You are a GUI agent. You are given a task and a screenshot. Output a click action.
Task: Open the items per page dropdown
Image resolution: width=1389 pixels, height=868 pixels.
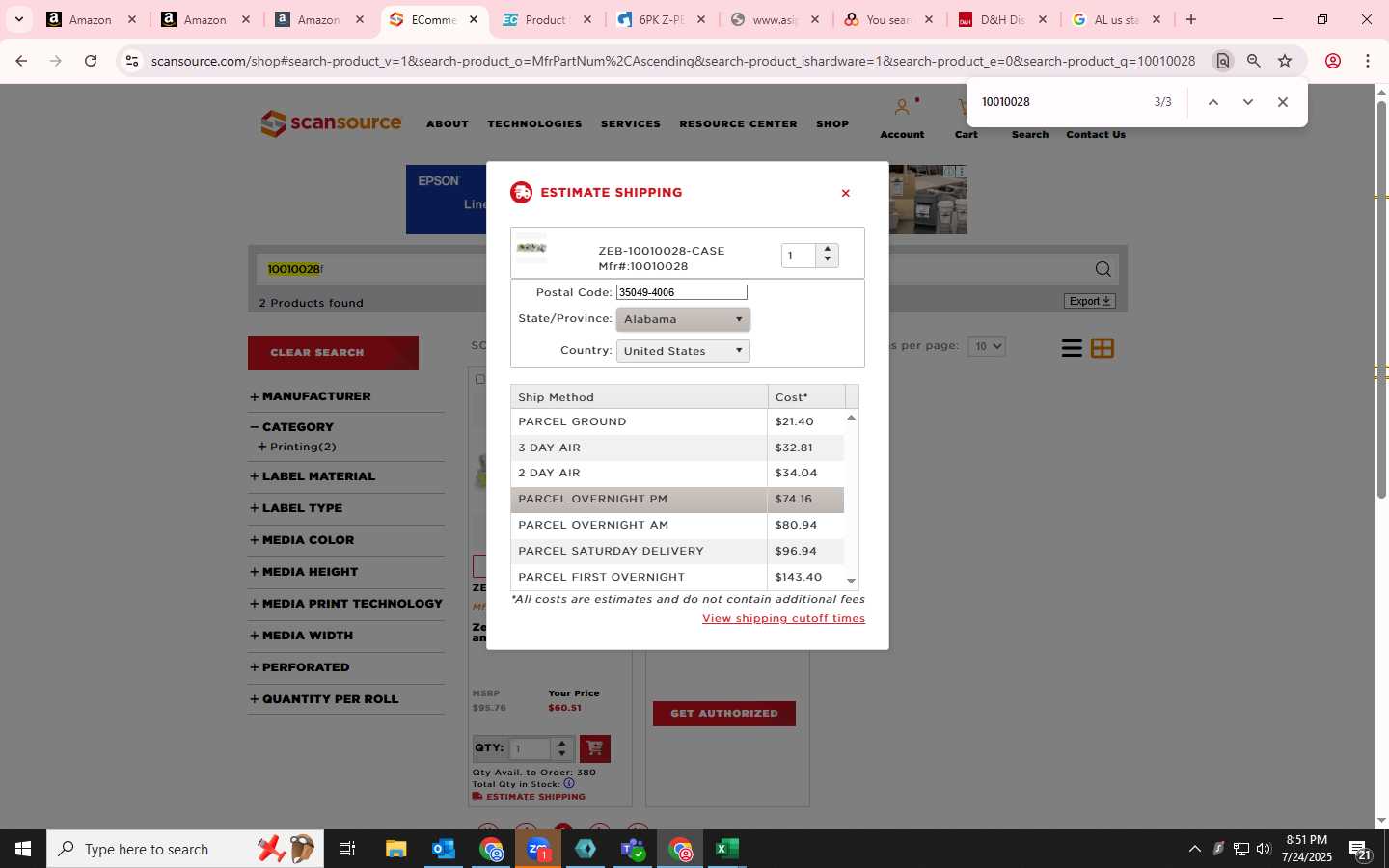point(987,346)
